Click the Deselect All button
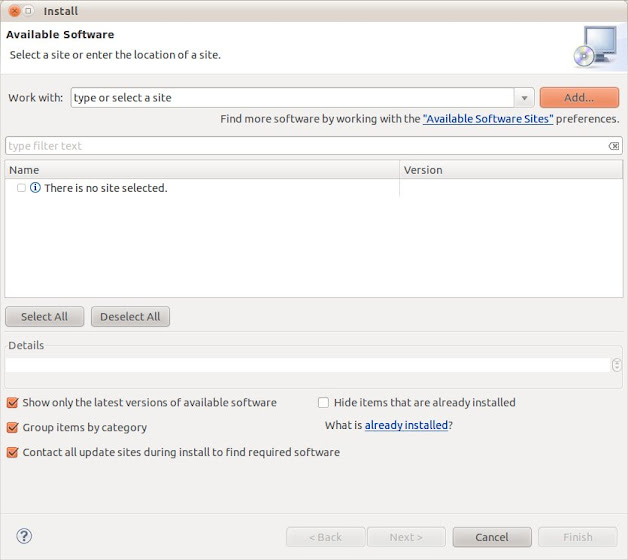The width and height of the screenshot is (628, 560). 130,317
